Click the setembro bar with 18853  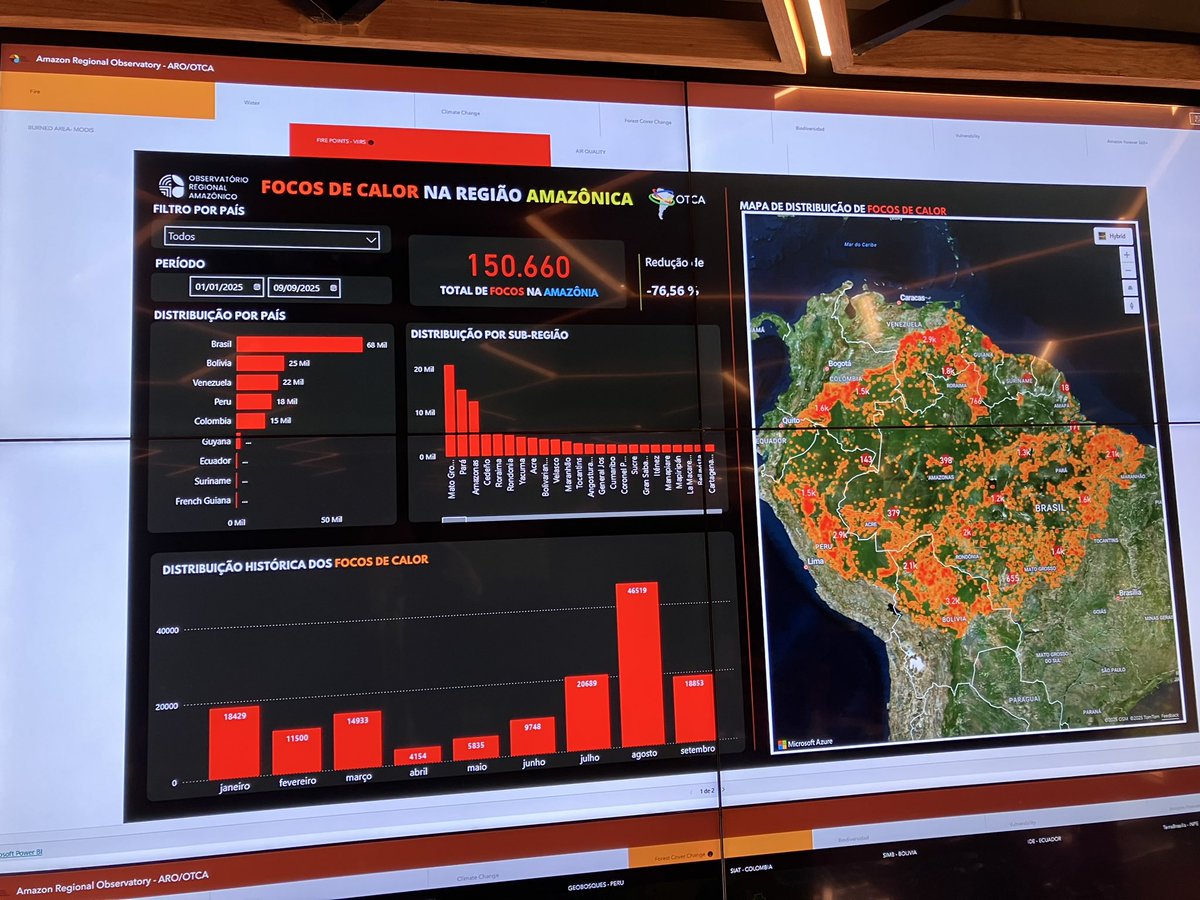click(x=694, y=708)
